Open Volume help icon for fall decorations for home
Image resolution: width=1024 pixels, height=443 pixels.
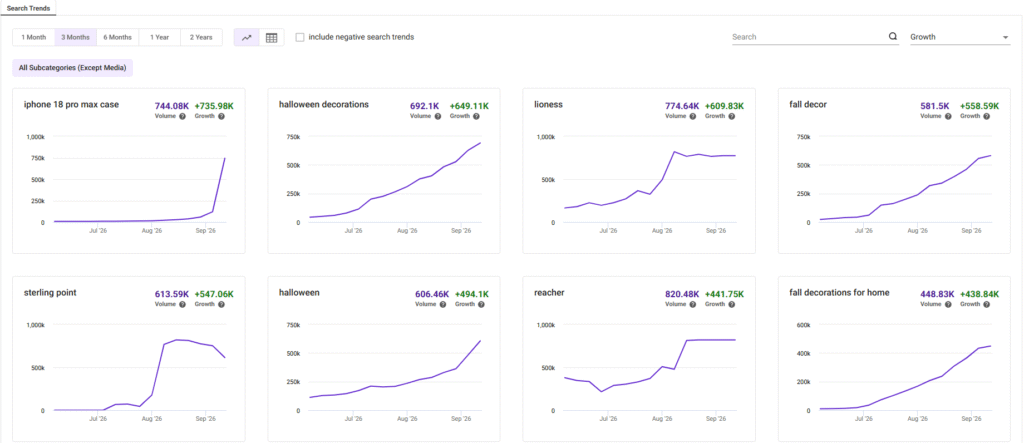pyautogui.click(x=948, y=304)
